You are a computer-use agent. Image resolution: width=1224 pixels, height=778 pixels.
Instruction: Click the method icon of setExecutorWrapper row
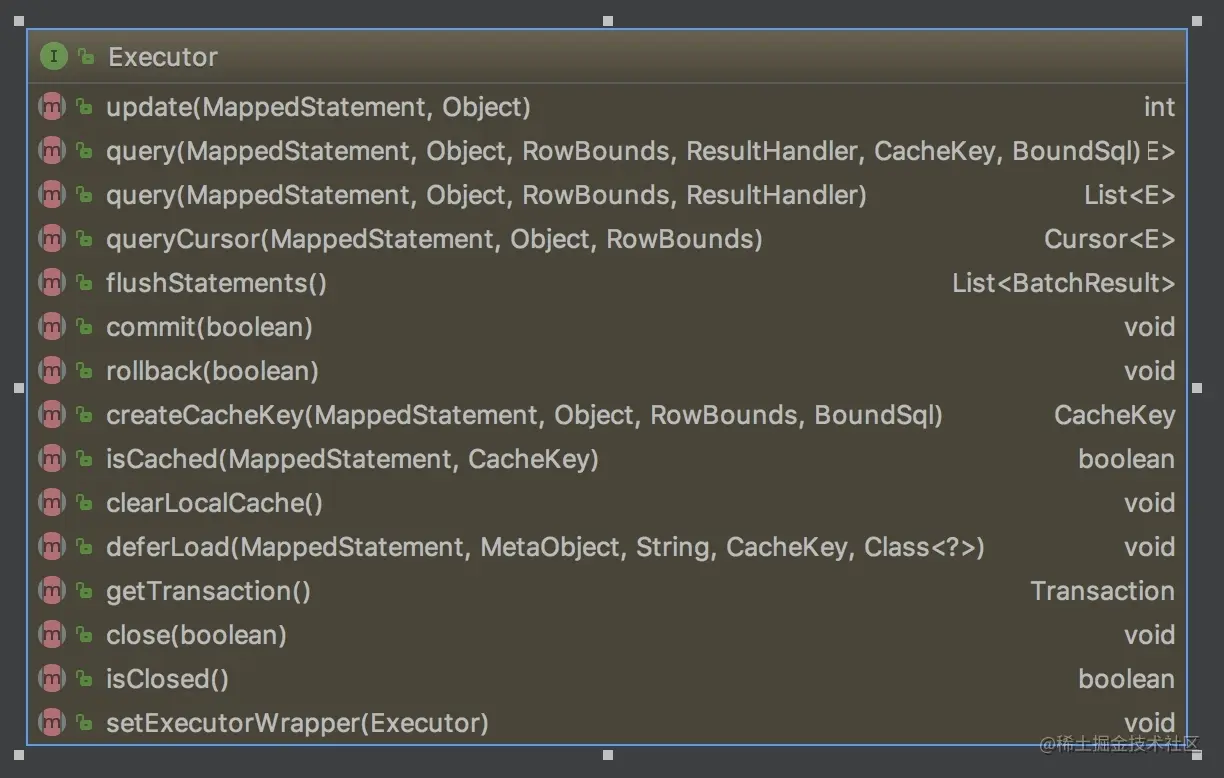[x=51, y=723]
